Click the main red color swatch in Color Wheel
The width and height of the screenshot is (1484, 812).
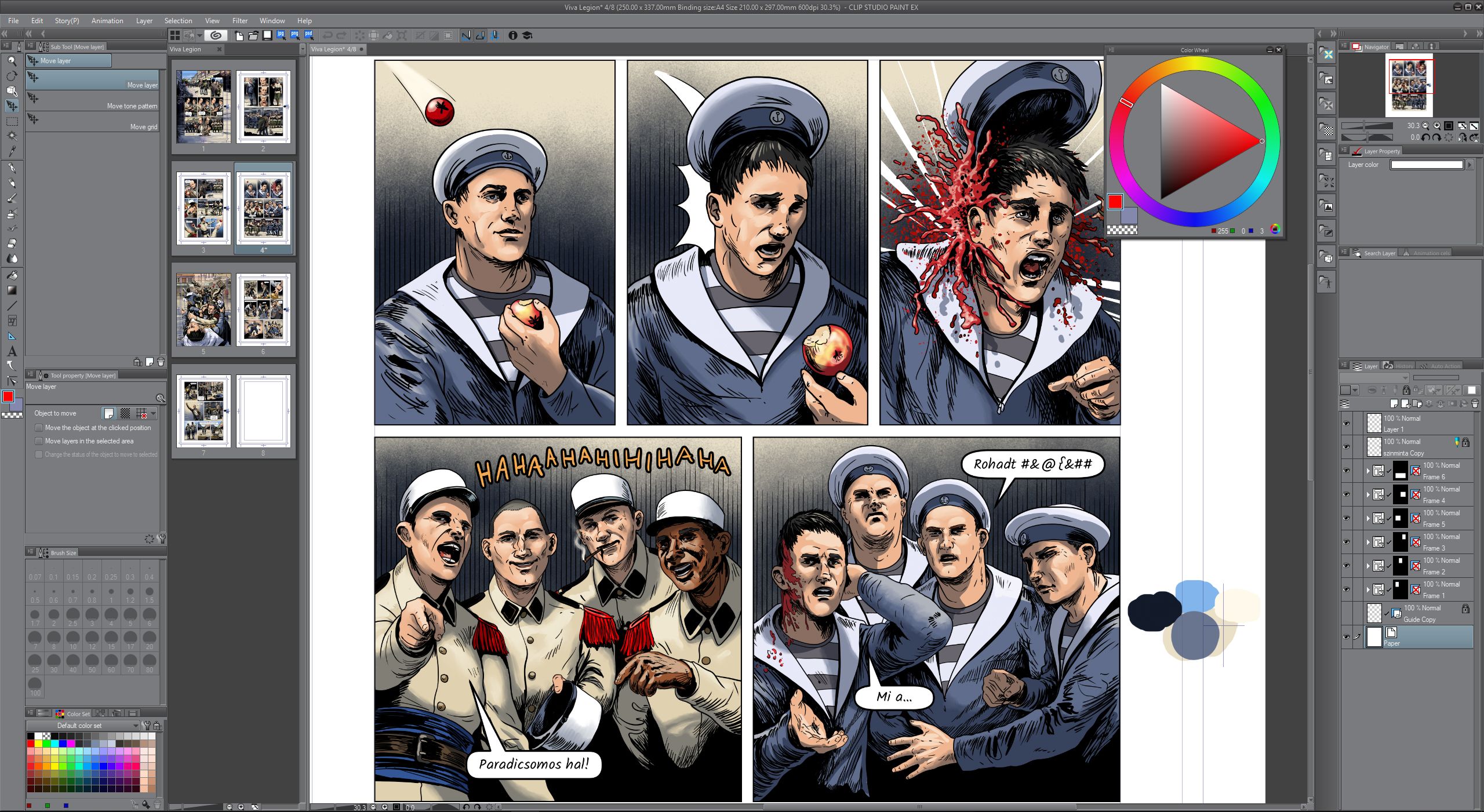[1115, 201]
